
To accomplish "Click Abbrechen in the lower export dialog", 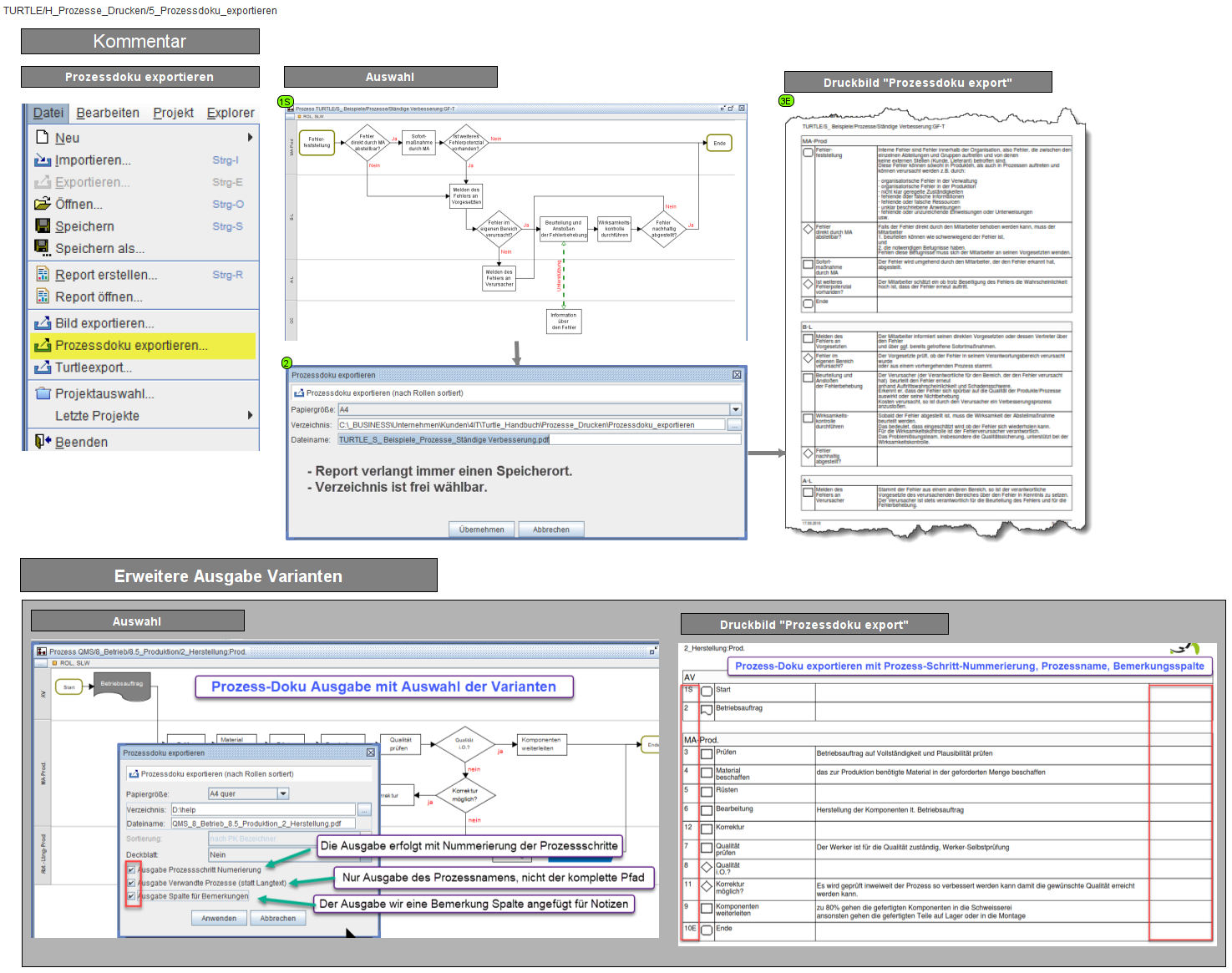I will pos(277,918).
